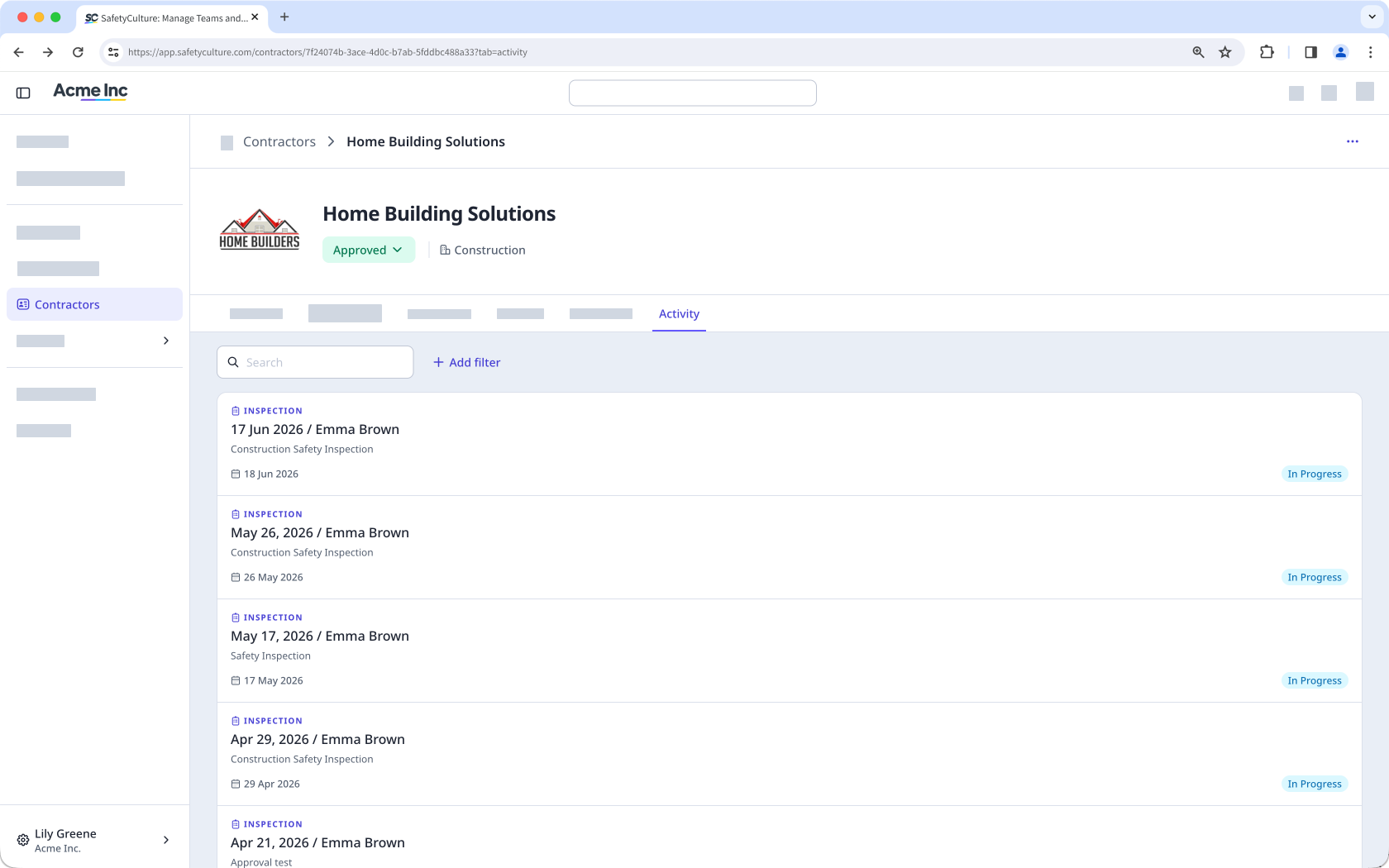Click the Contractors sidebar icon

point(23,304)
